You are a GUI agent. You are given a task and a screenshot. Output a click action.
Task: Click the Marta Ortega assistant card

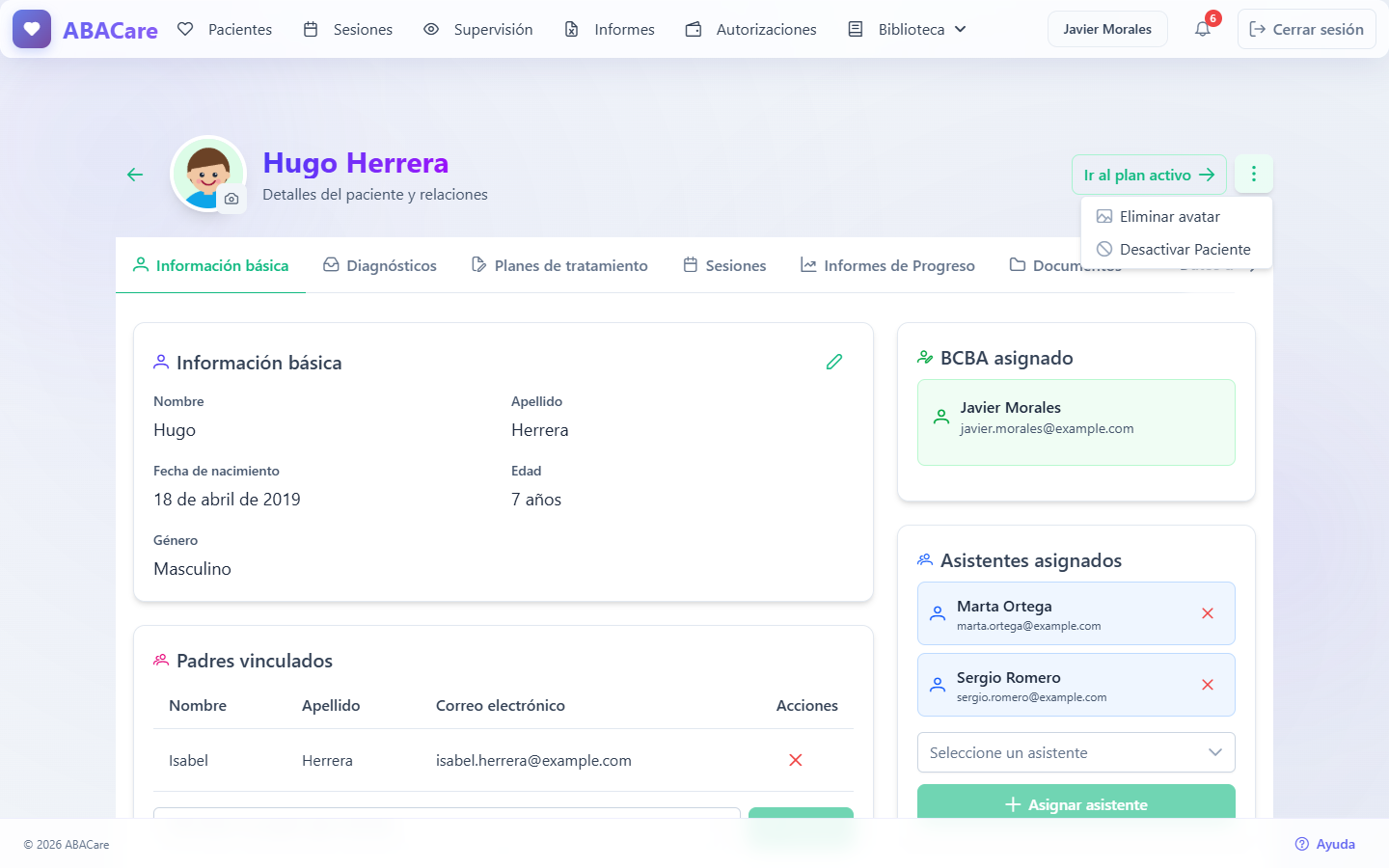click(1076, 613)
